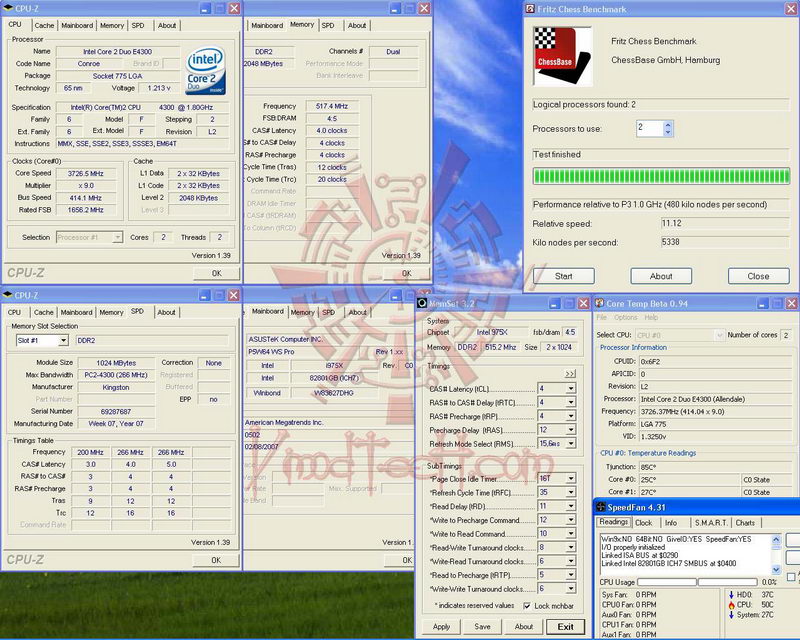The width and height of the screenshot is (800, 640).
Task: Click the Core Speed value 3726.5 MHz
Action: tap(86, 174)
